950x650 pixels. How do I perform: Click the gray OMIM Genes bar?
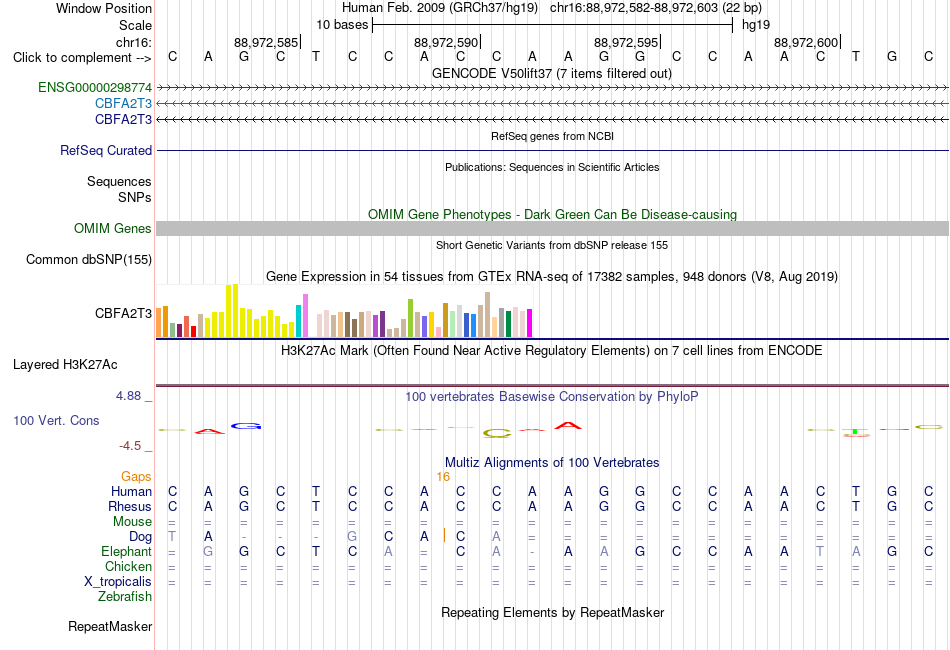click(x=552, y=228)
